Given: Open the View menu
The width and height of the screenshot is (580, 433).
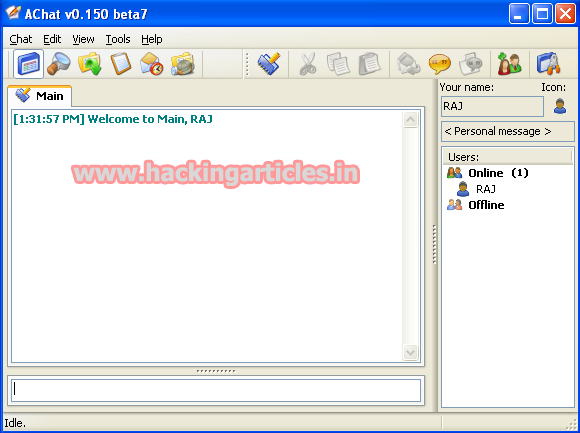Looking at the screenshot, I should coord(83,39).
